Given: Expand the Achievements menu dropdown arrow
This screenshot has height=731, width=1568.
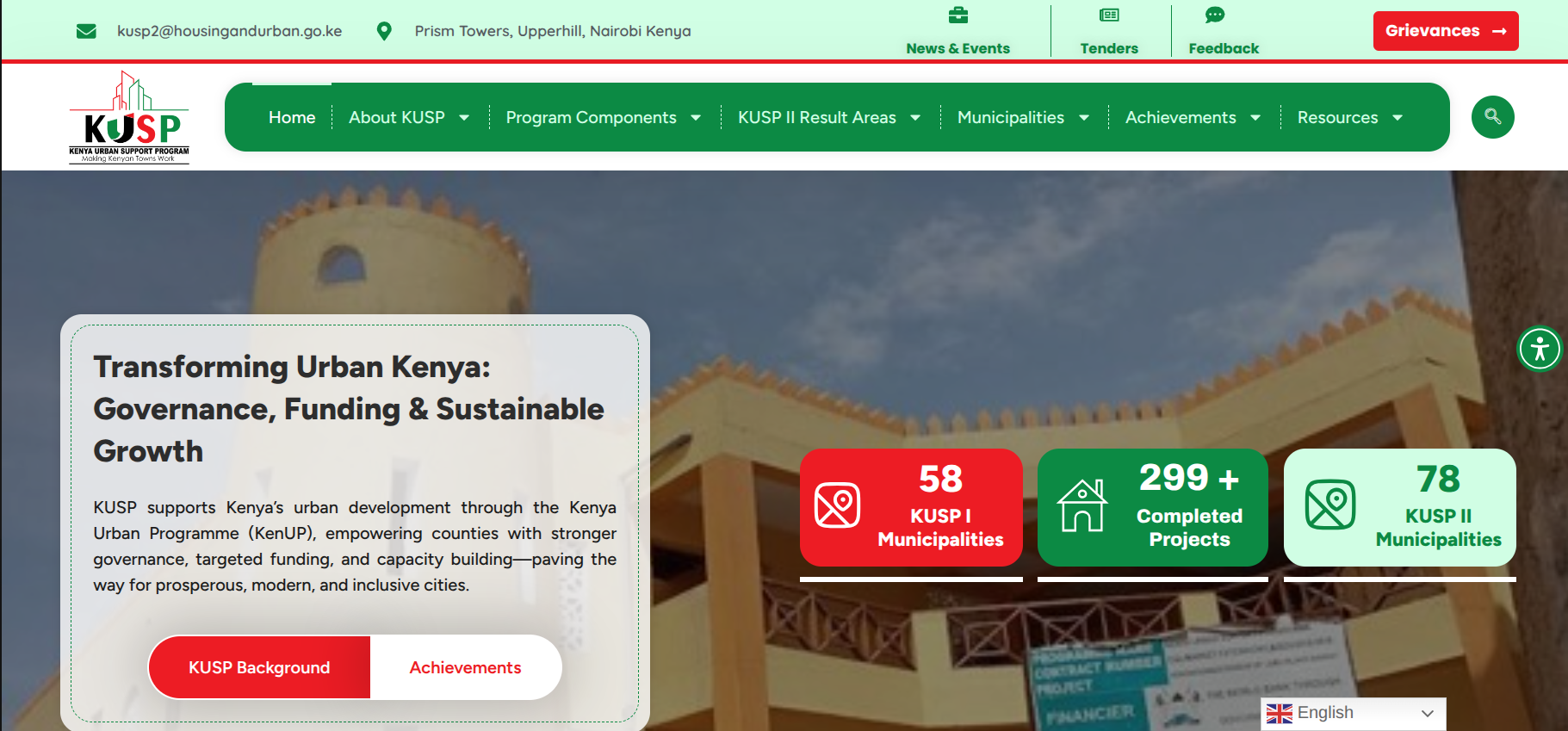Looking at the screenshot, I should coord(1255,118).
